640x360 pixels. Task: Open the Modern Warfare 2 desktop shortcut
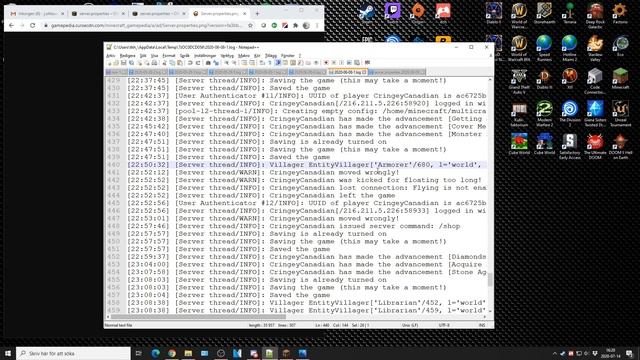(x=544, y=113)
